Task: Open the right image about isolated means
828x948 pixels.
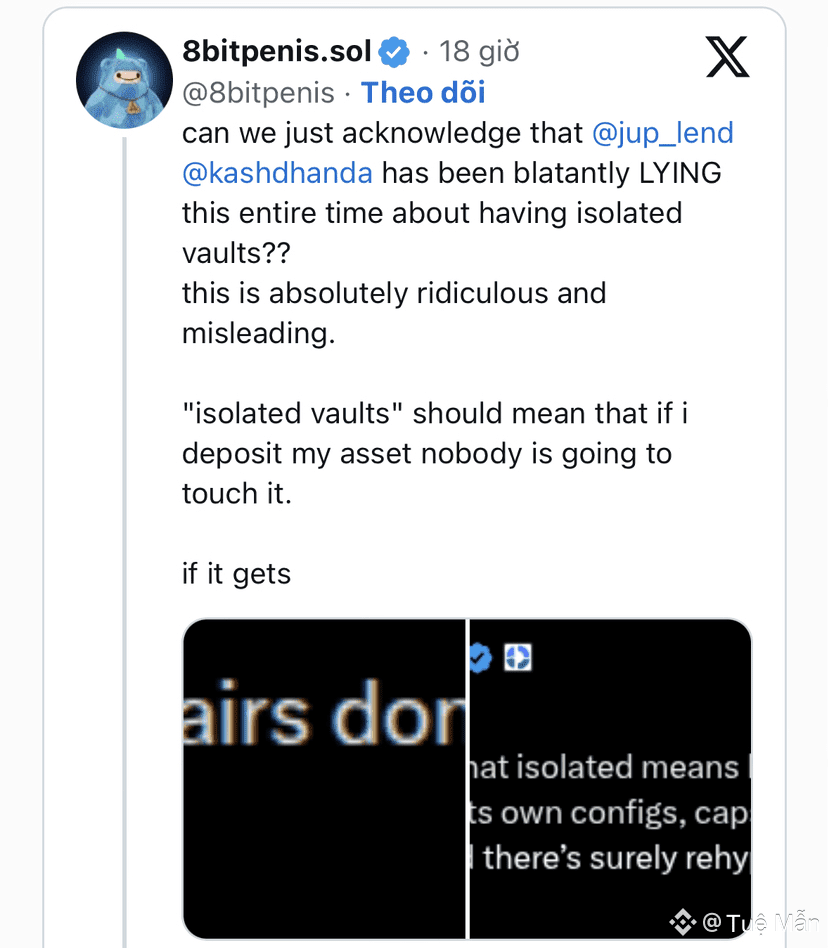Action: [x=610, y=778]
